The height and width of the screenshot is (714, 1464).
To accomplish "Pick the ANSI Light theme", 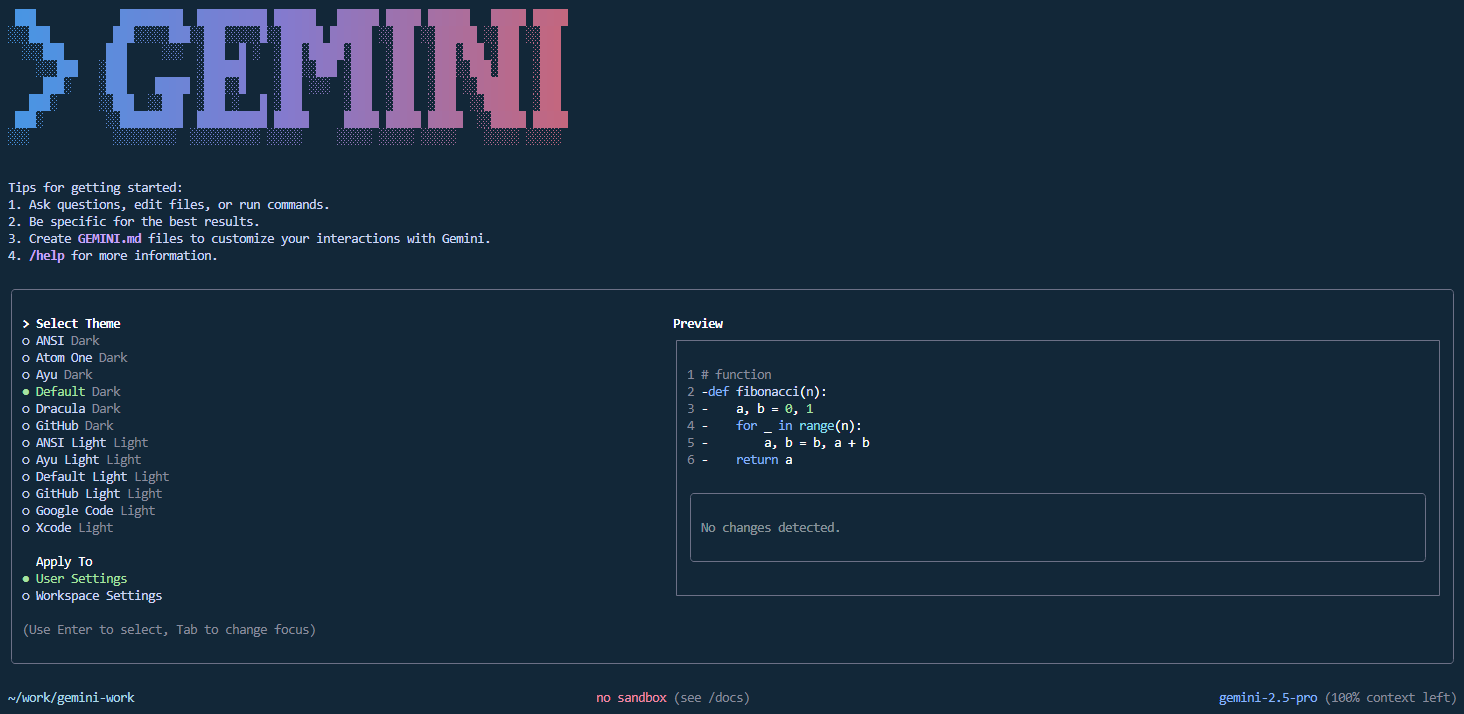I will 70,442.
